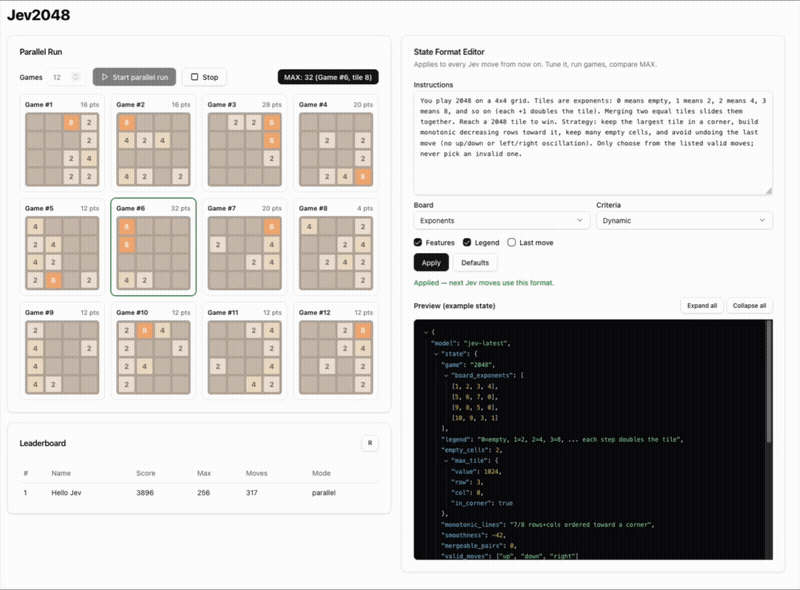Collapse the "max_tile" node in preview

446,460
